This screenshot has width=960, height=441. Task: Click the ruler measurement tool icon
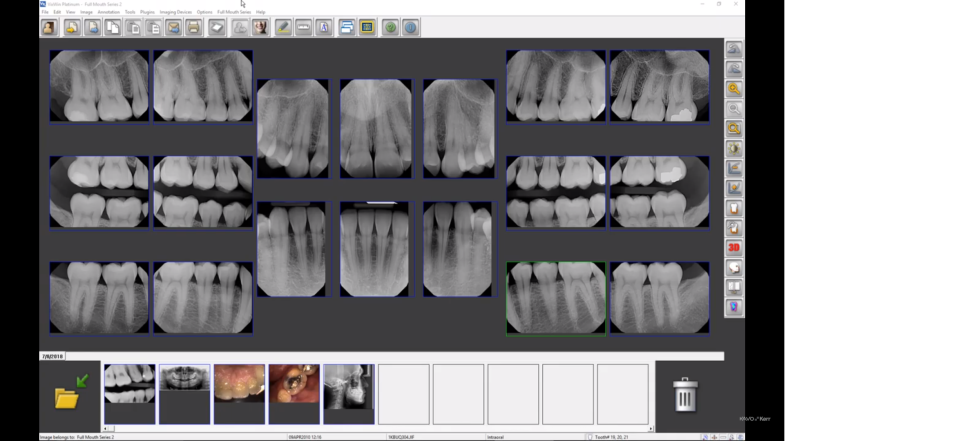(303, 27)
